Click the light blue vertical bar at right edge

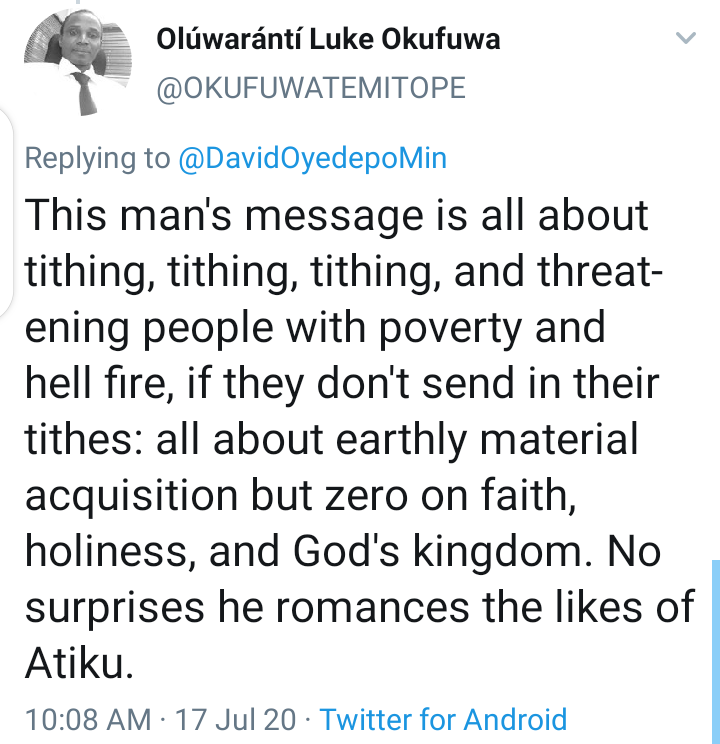(x=716, y=652)
